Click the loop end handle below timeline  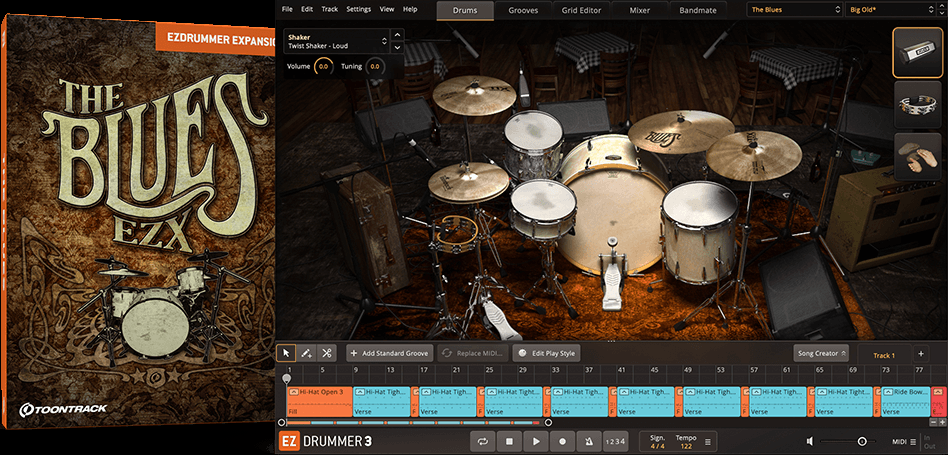click(x=548, y=423)
